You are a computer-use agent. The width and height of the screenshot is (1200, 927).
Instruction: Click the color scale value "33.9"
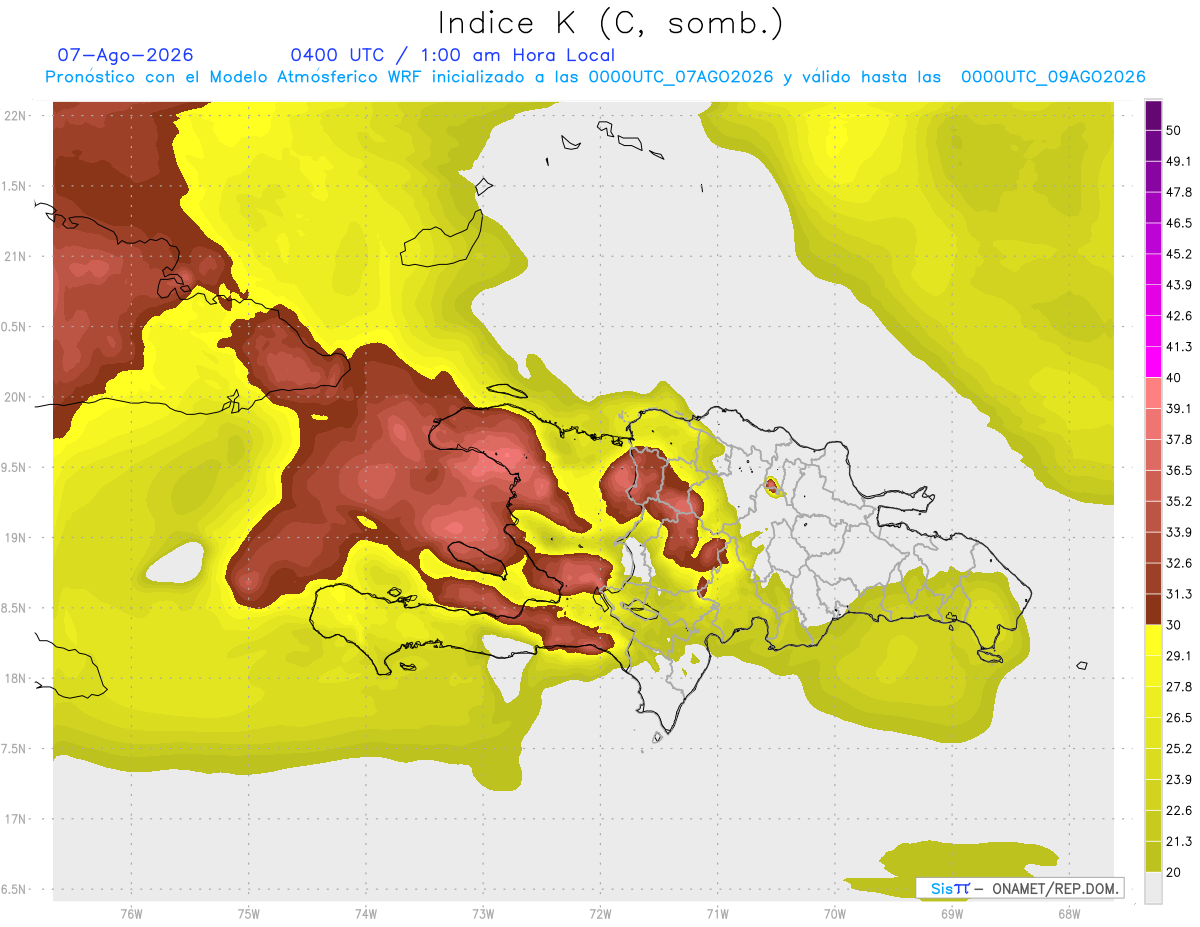coord(1179,532)
